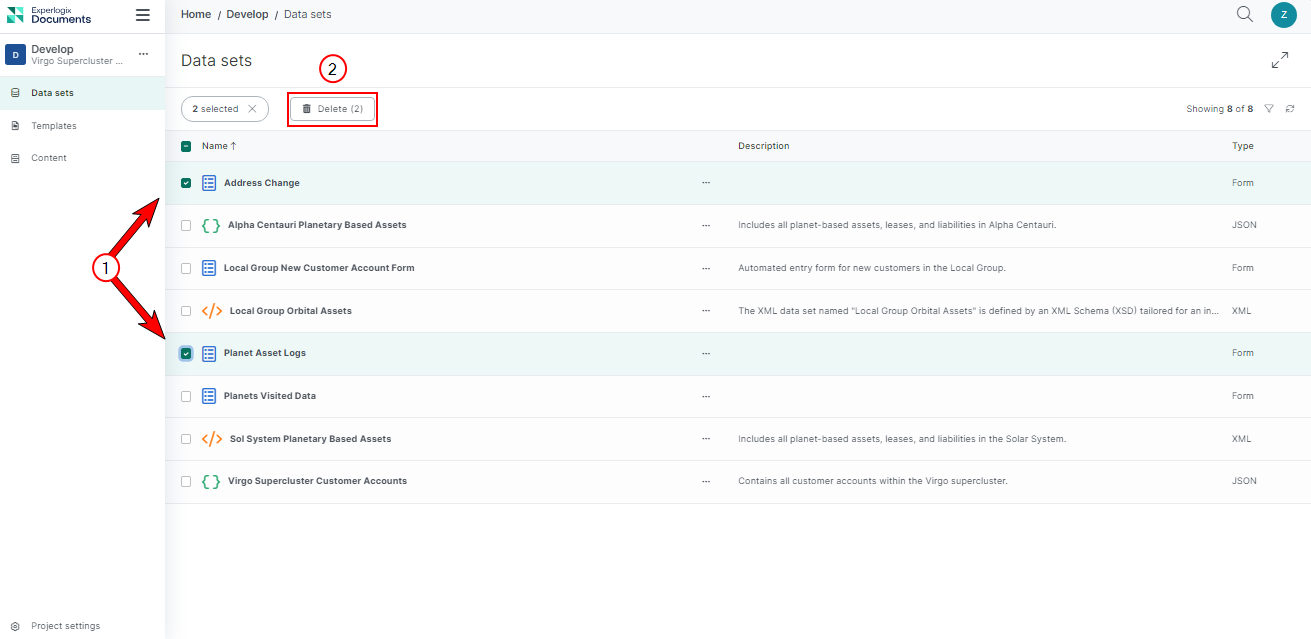Screen dimensions: 1311x639
Task: Toggle the select-all header checkbox
Action: click(x=186, y=146)
